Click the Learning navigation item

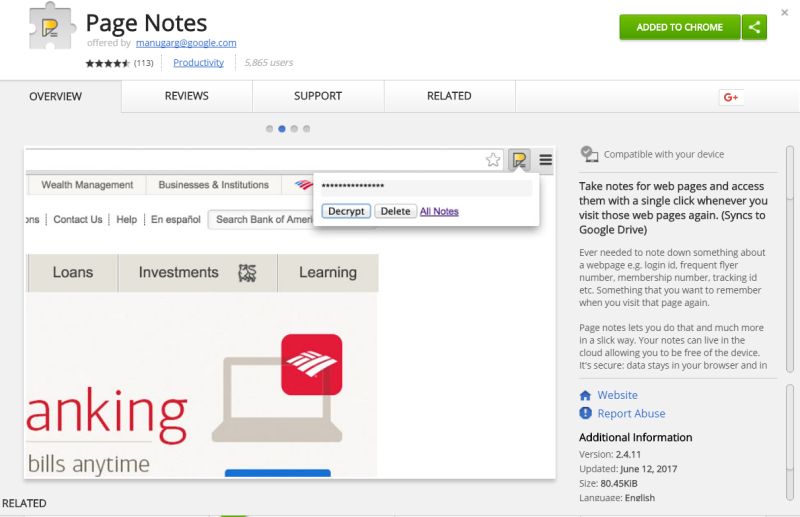point(328,273)
